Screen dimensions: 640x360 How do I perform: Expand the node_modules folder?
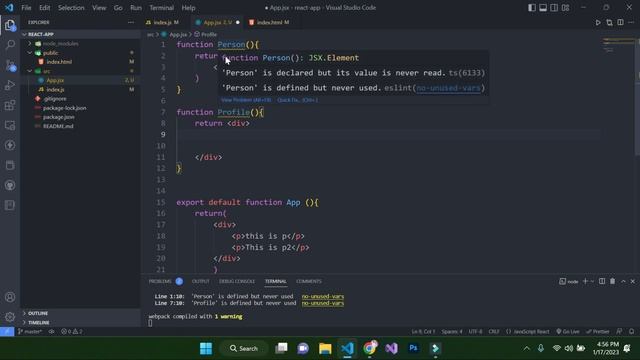pyautogui.click(x=60, y=44)
